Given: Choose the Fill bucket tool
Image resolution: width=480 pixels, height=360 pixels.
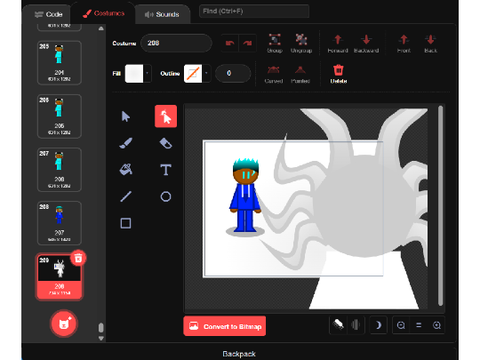Looking at the screenshot, I should tap(126, 170).
